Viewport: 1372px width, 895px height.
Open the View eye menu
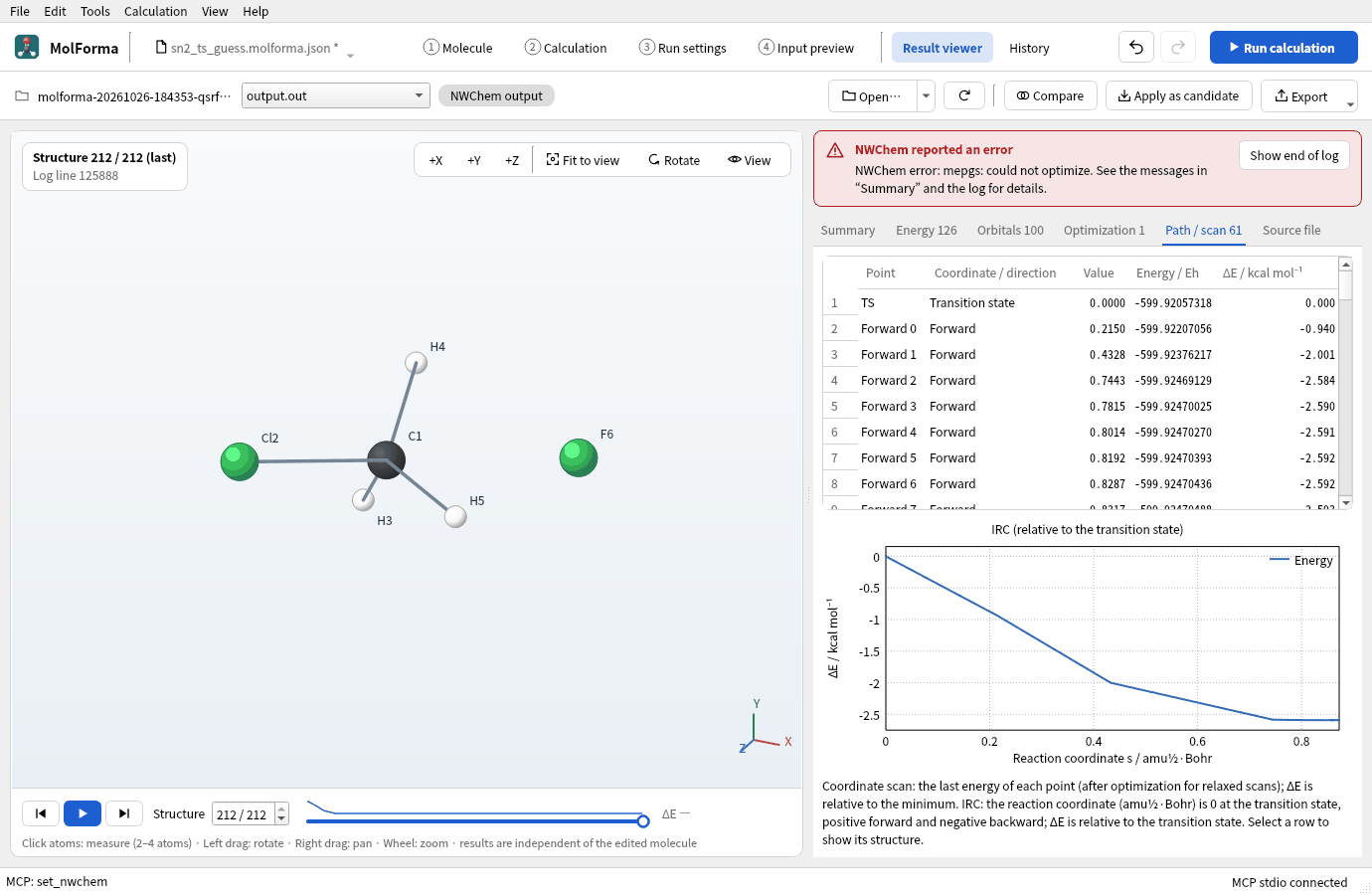point(749,160)
